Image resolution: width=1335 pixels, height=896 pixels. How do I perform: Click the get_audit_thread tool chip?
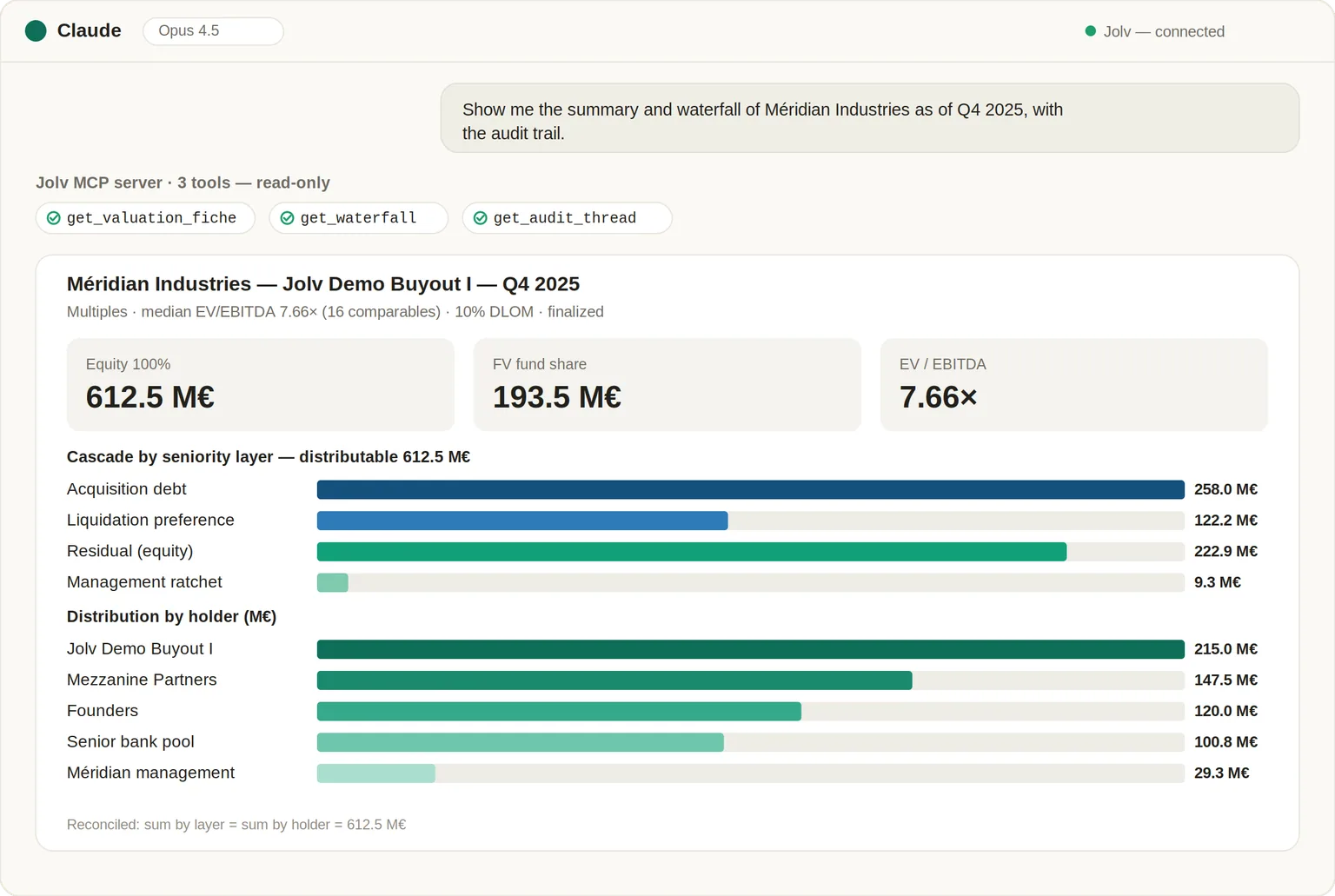coord(567,218)
